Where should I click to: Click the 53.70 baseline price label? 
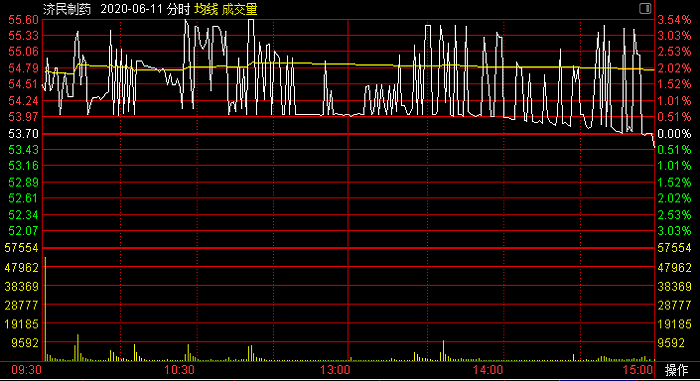pyautogui.click(x=24, y=134)
